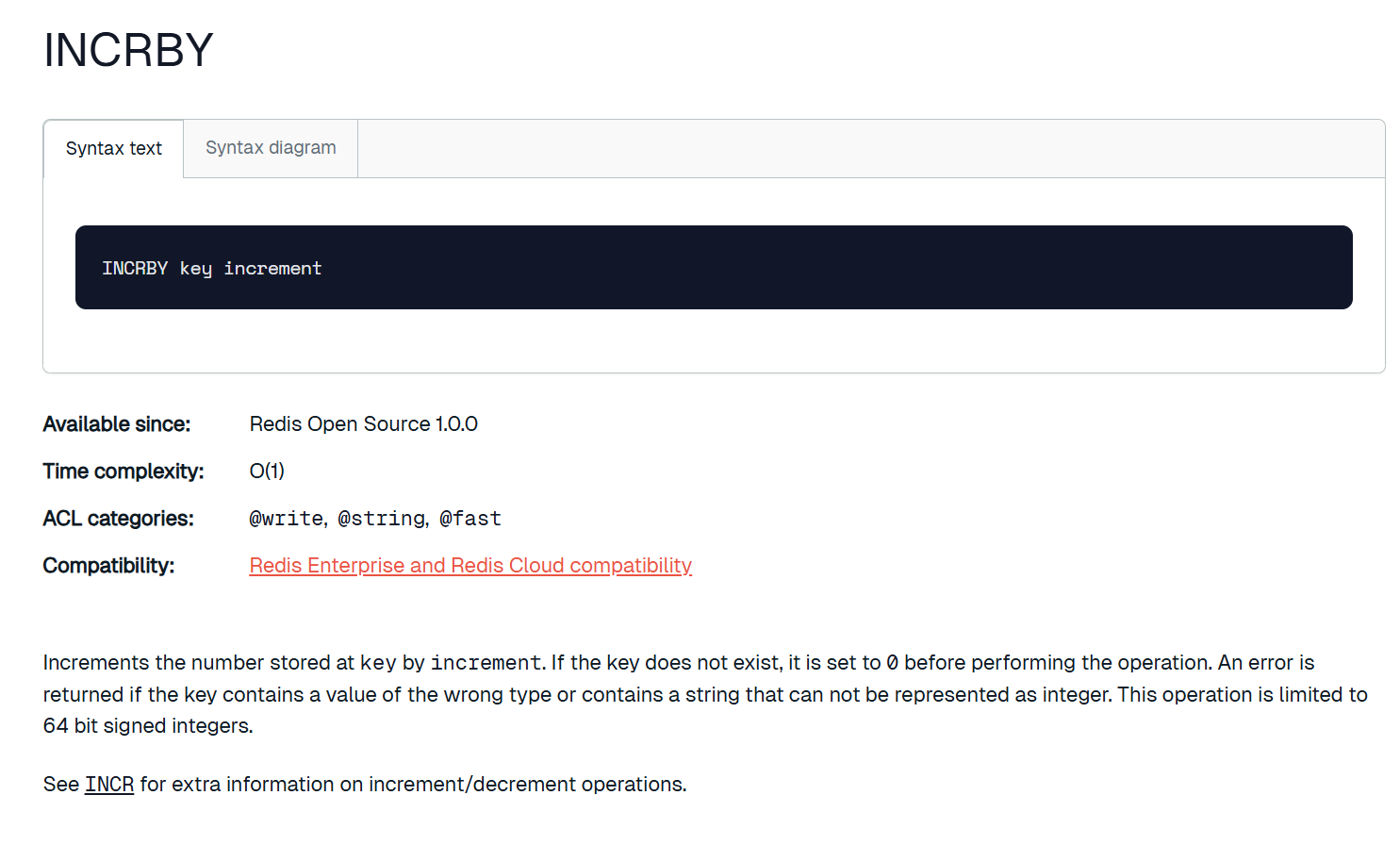
Task: Click the @string ACL category
Action: 381,519
